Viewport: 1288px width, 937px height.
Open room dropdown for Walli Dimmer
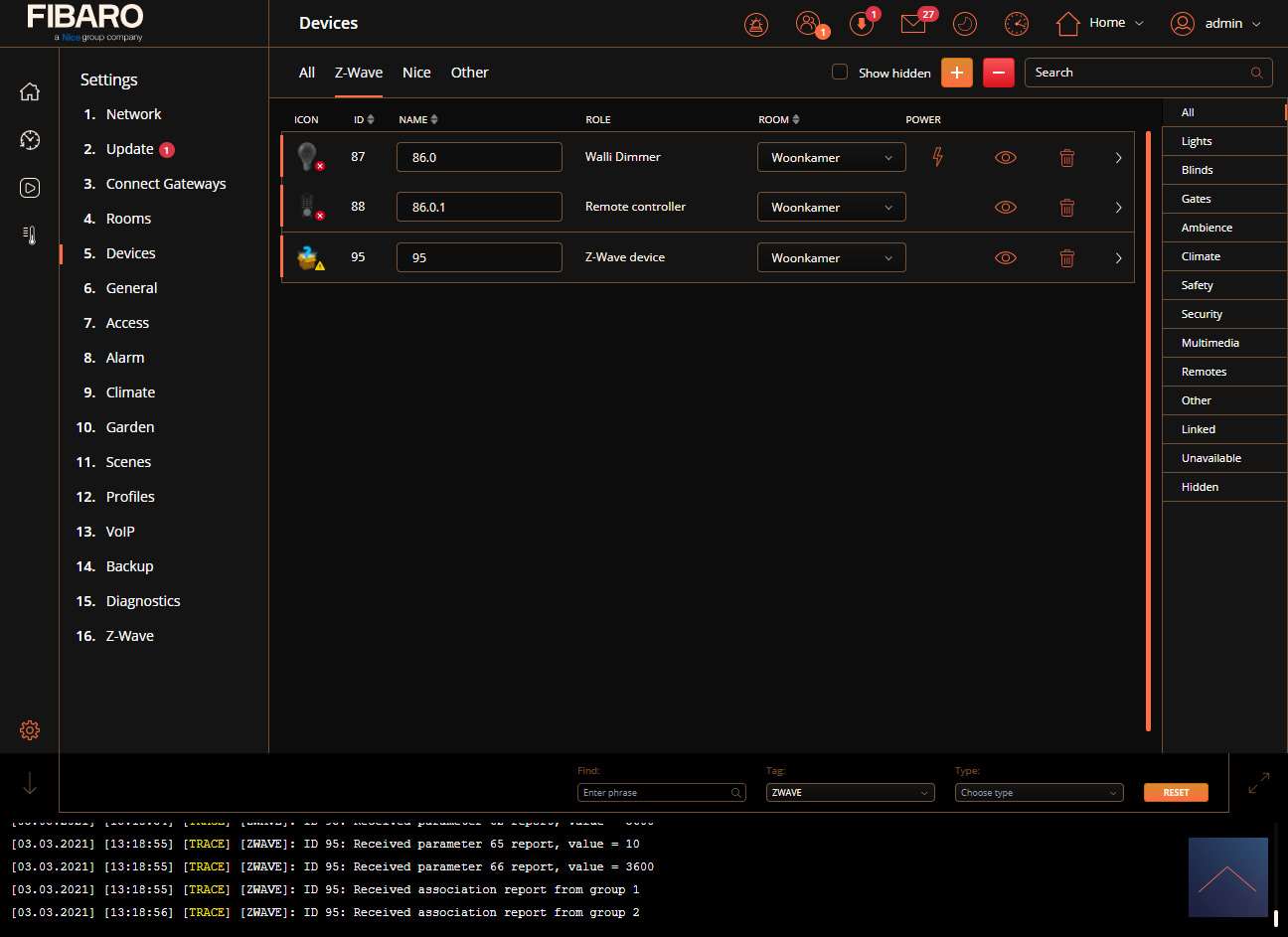(x=831, y=158)
